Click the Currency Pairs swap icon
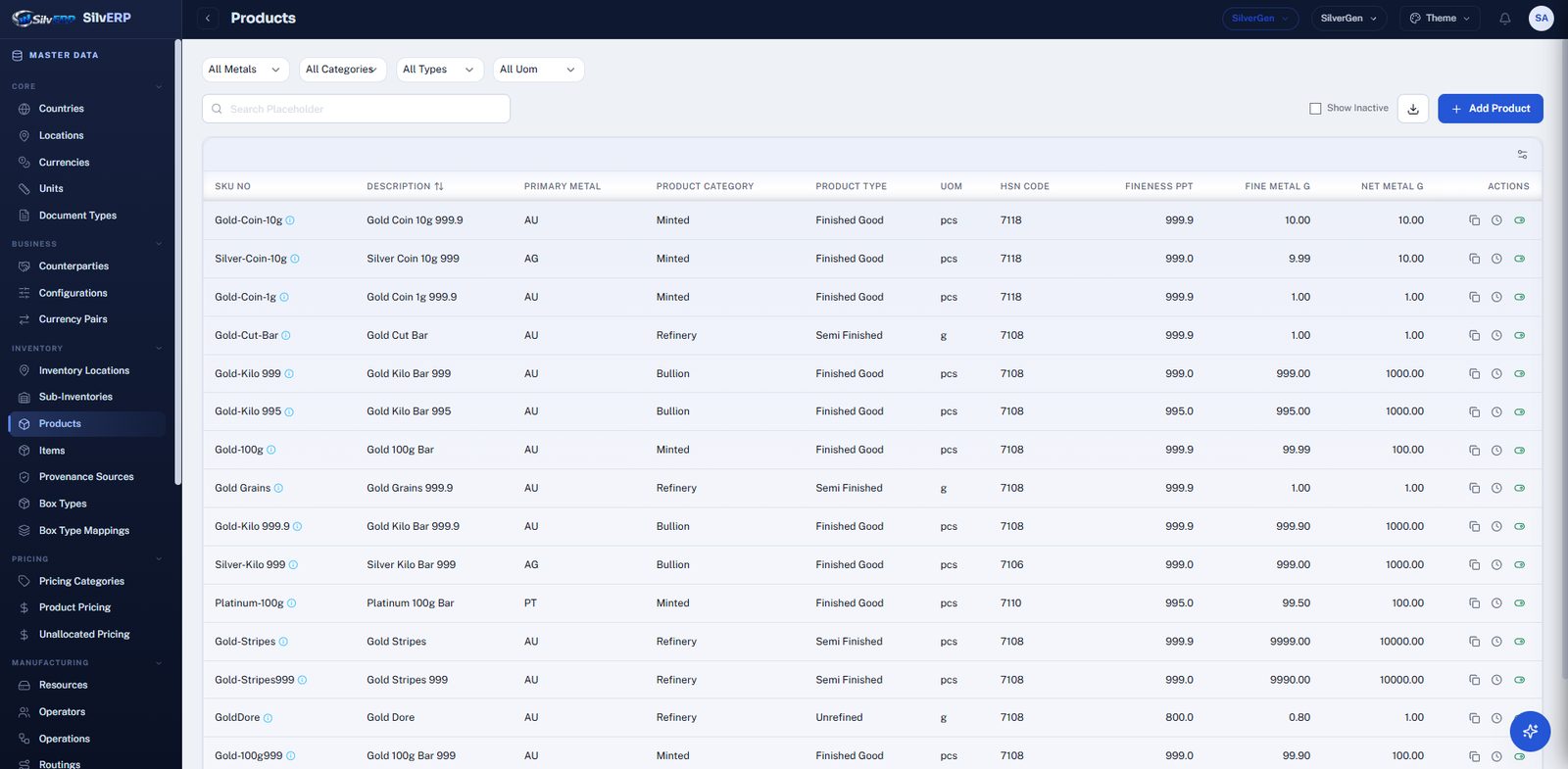Viewport: 1568px width, 769px height. click(x=24, y=319)
